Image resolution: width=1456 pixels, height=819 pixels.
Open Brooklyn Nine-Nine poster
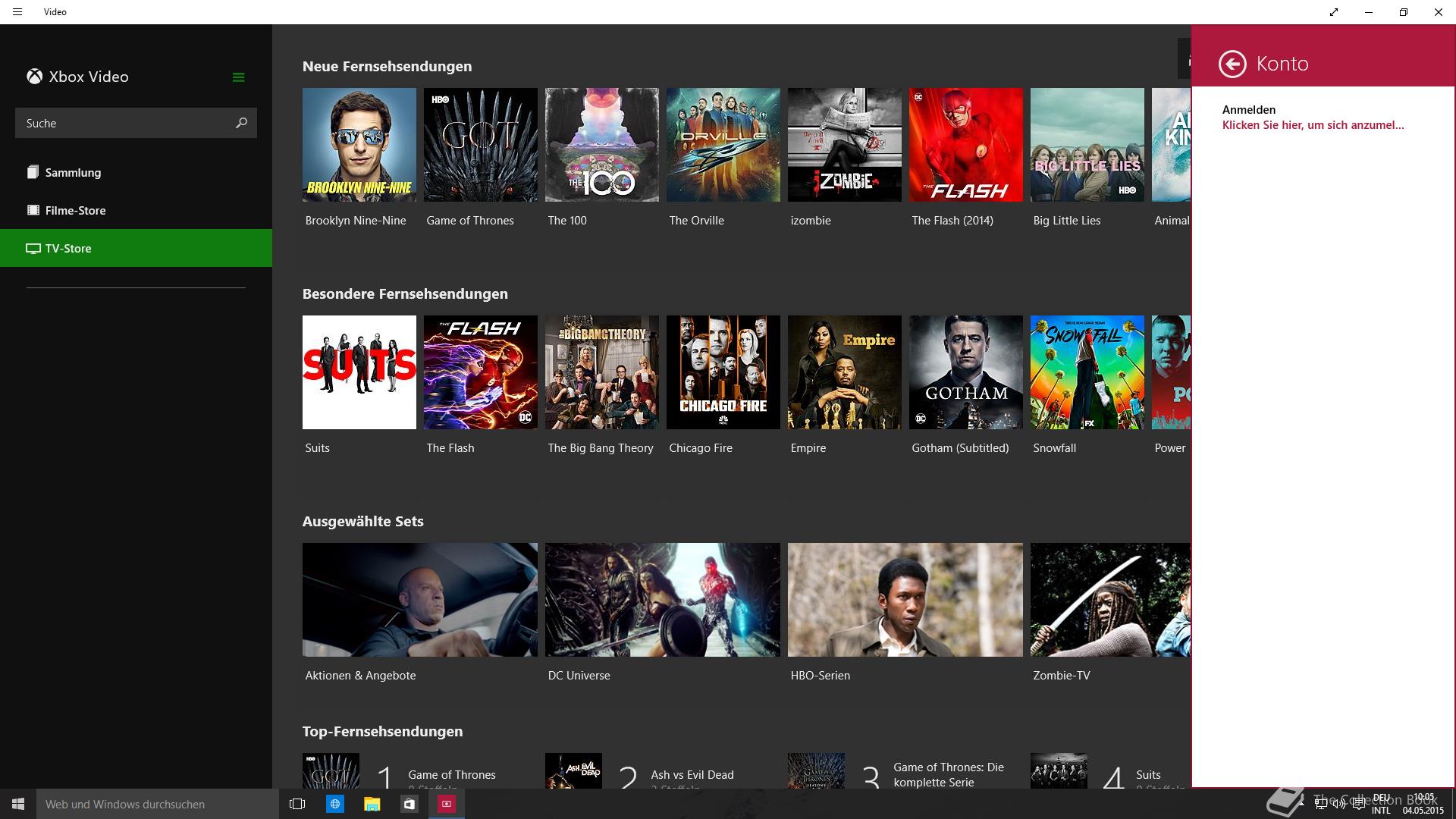[x=359, y=145]
